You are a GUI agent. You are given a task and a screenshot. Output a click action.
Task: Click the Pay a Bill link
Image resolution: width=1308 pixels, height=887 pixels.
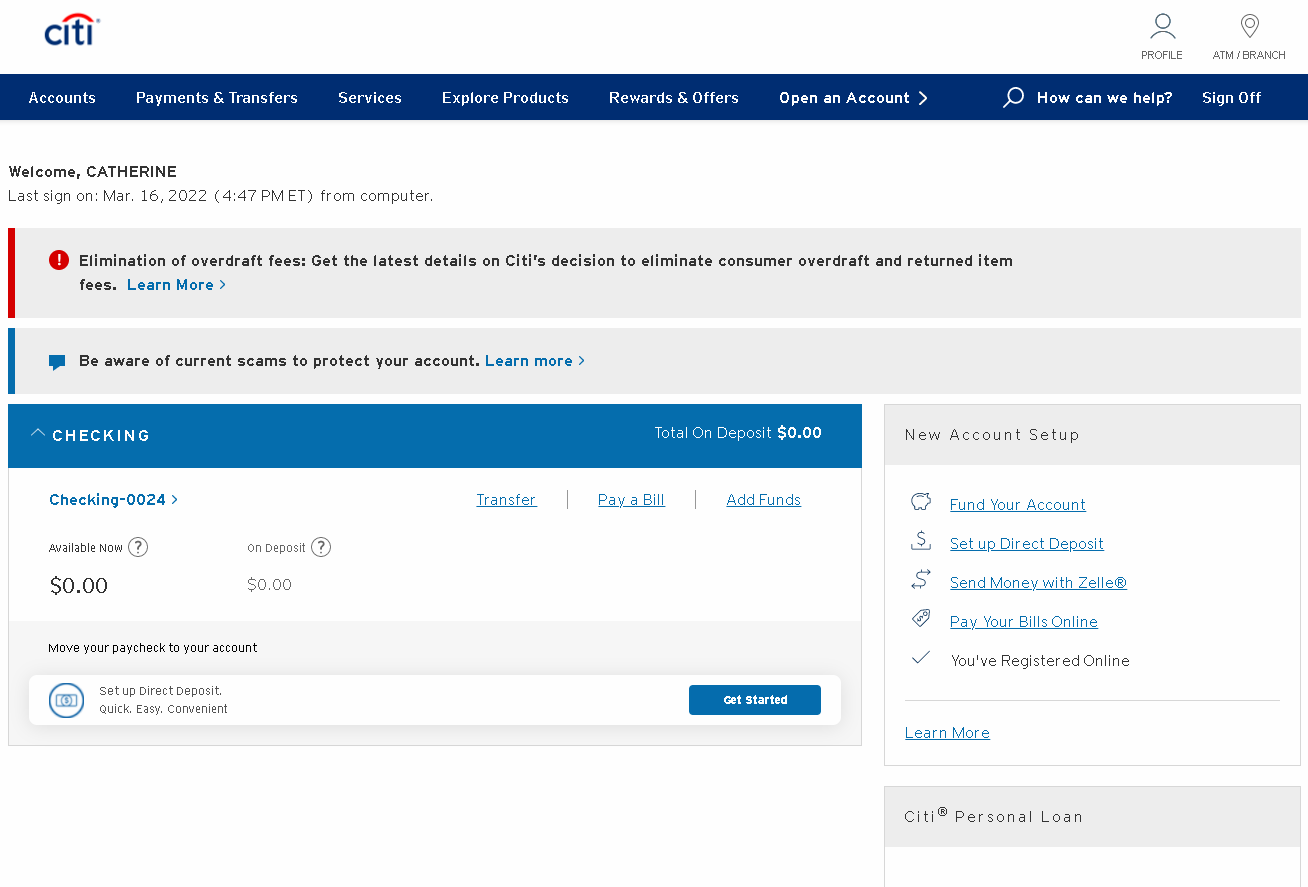tap(631, 500)
